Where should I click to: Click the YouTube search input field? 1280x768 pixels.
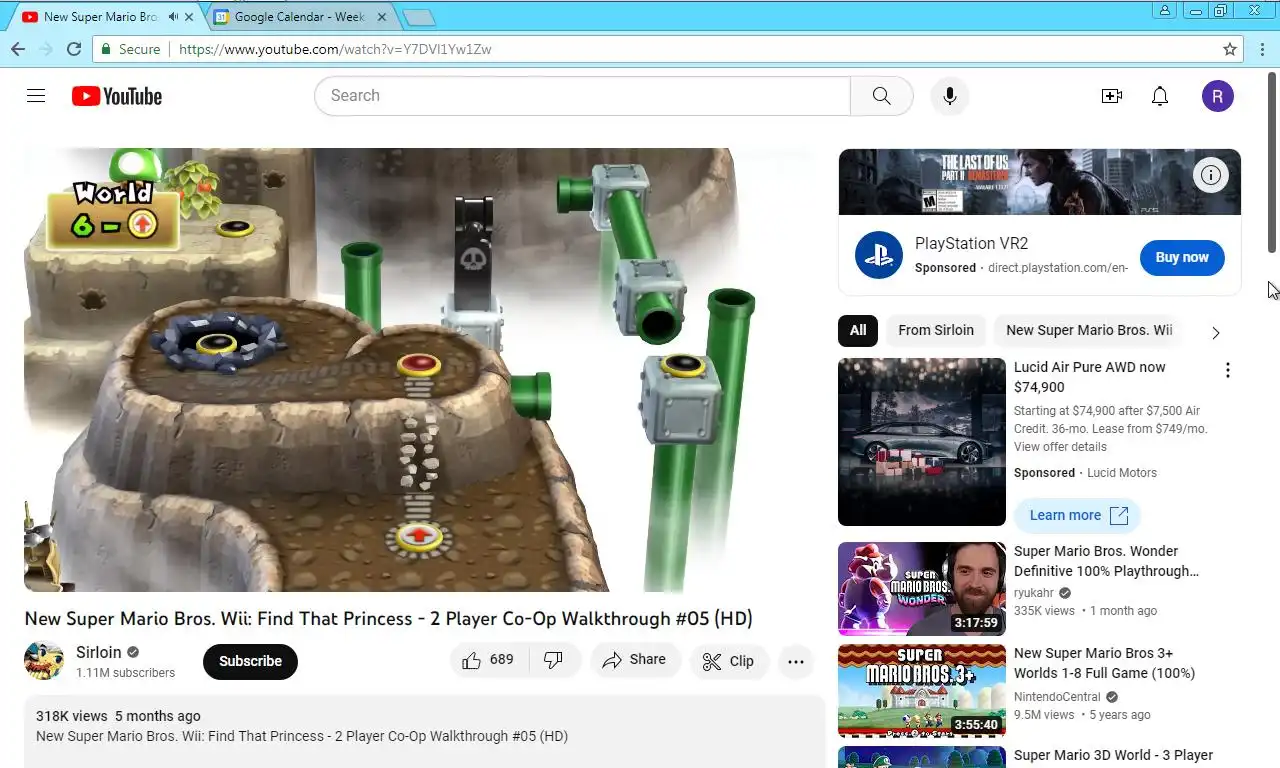582,96
